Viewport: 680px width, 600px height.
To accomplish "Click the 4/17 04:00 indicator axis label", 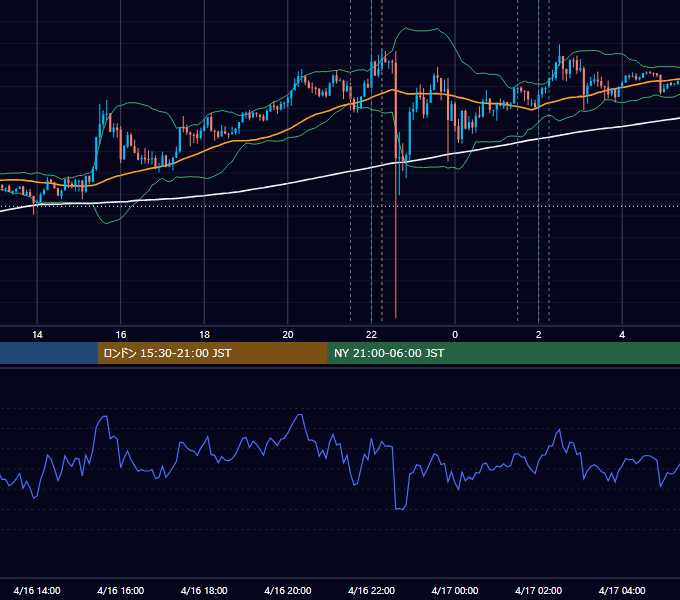I will click(622, 590).
